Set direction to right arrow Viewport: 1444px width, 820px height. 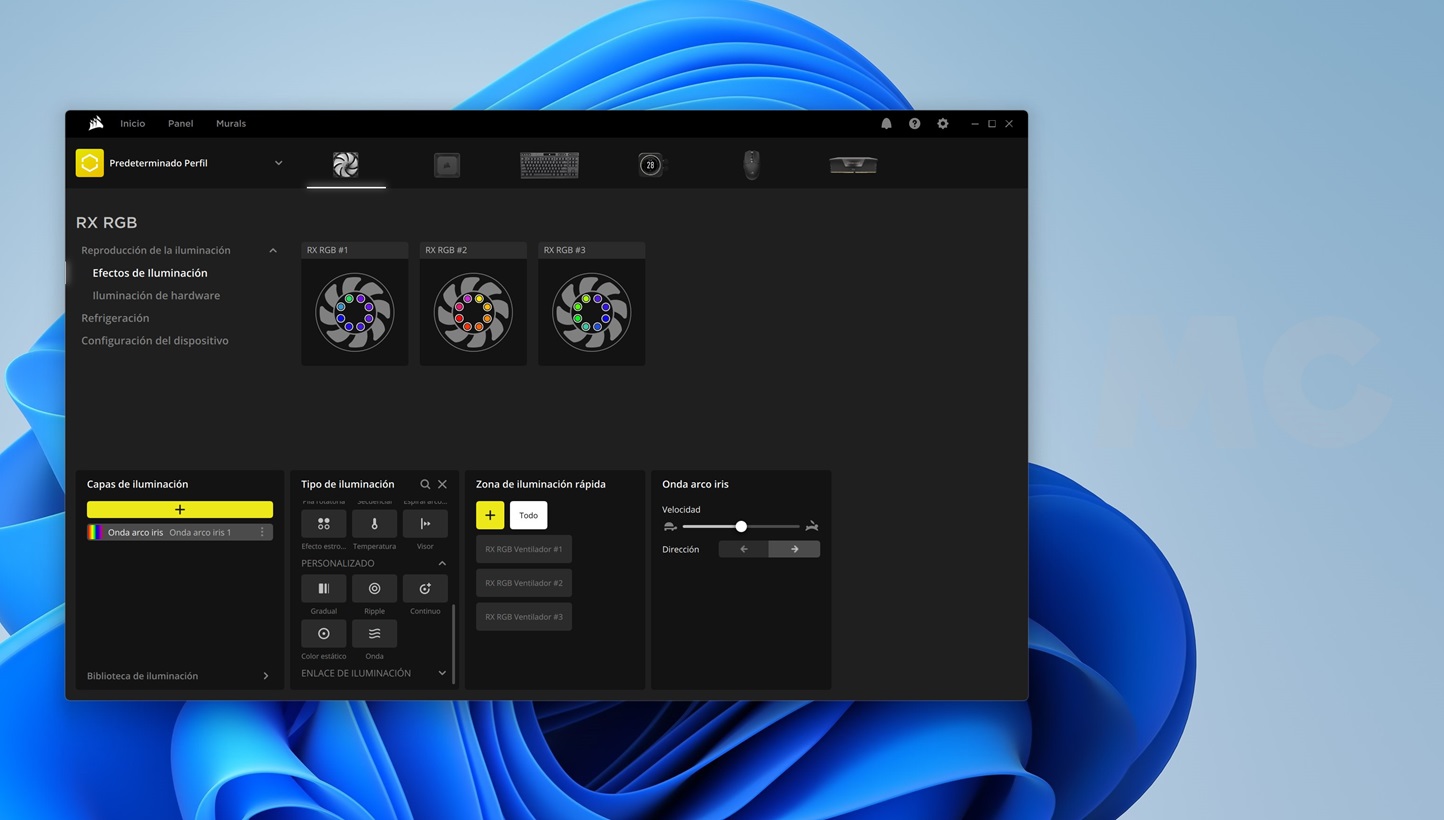pyautogui.click(x=794, y=549)
